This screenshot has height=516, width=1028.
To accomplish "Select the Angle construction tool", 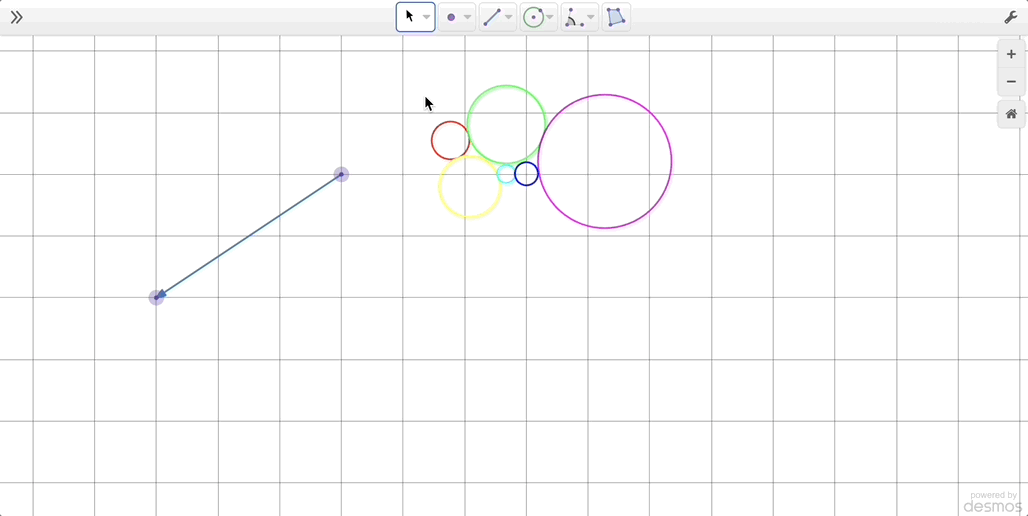I will pyautogui.click(x=574, y=17).
